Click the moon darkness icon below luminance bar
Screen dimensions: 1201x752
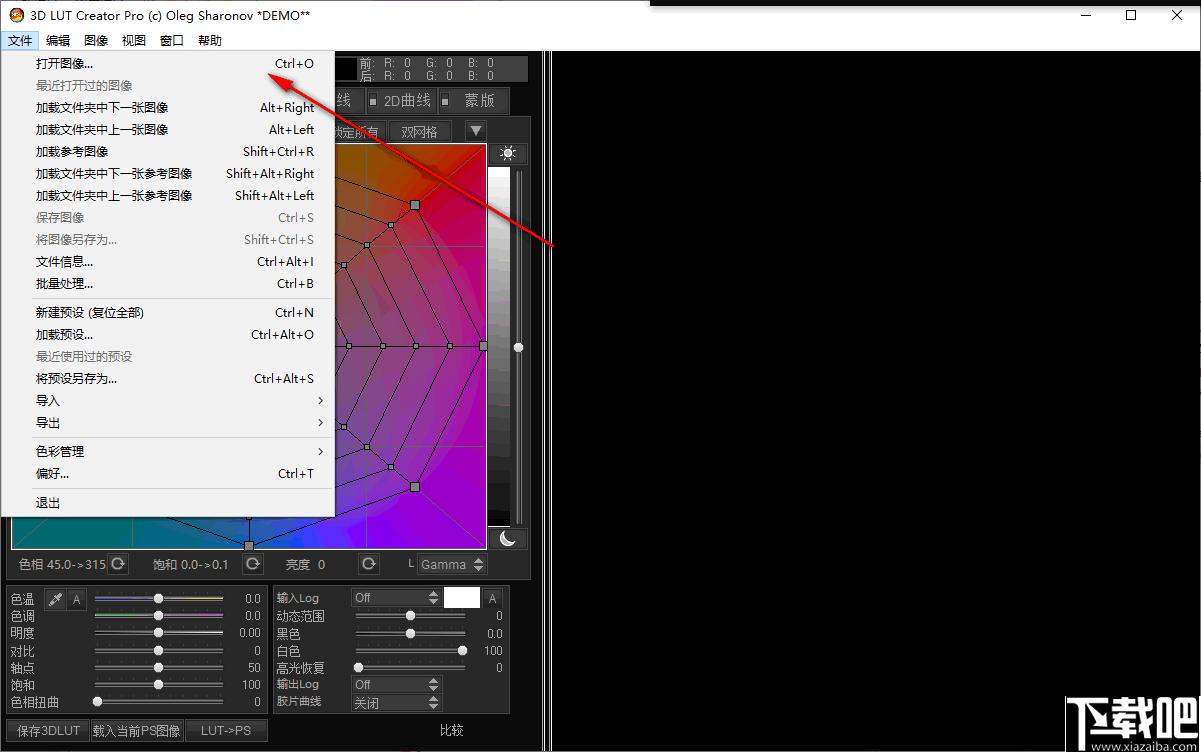pyautogui.click(x=508, y=539)
